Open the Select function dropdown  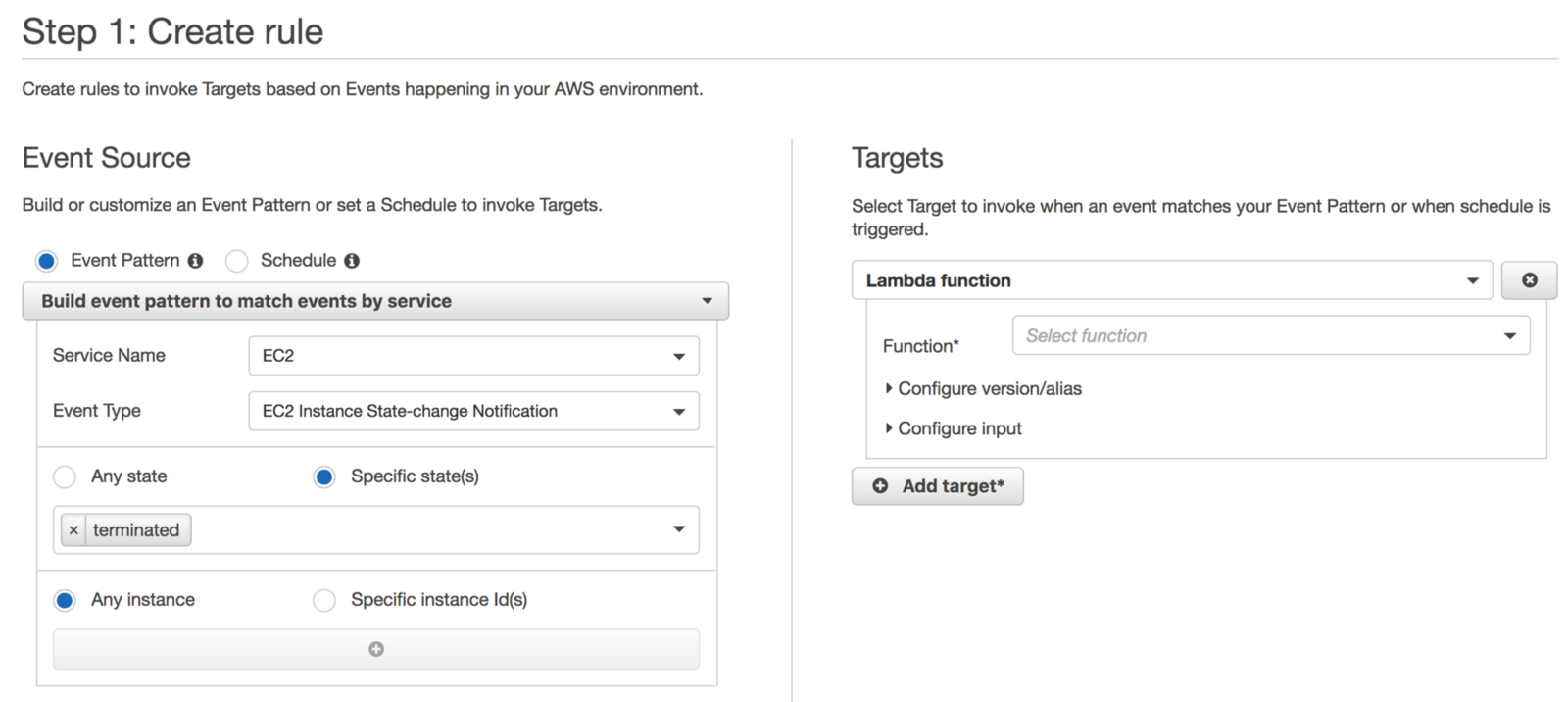tap(1270, 335)
